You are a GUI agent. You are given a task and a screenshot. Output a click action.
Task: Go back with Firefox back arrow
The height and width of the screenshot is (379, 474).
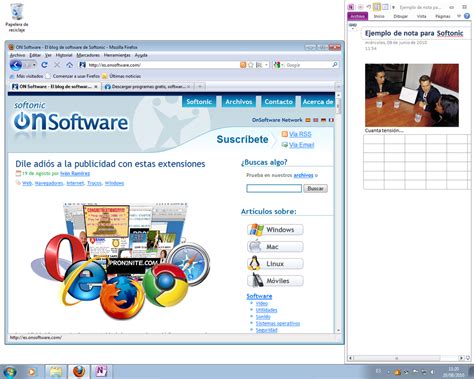click(x=16, y=65)
